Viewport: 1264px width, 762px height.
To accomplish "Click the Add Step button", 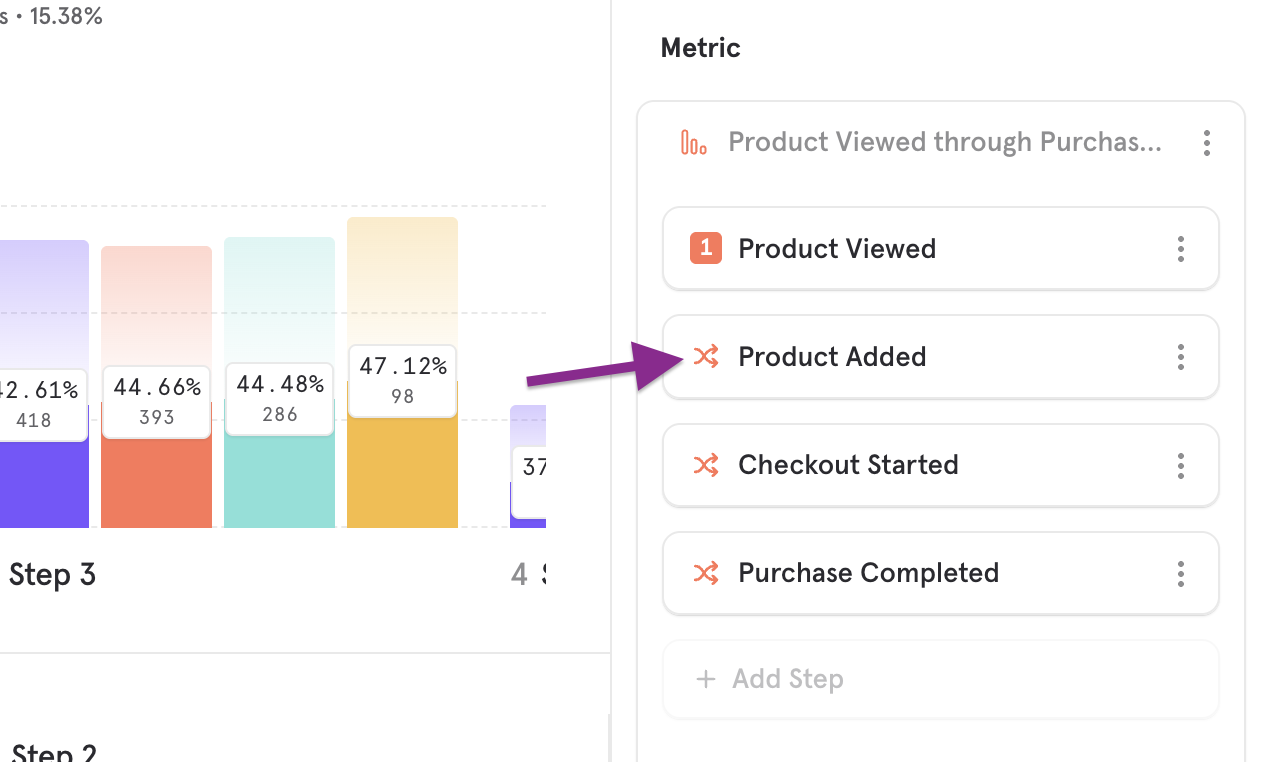I will tap(940, 679).
